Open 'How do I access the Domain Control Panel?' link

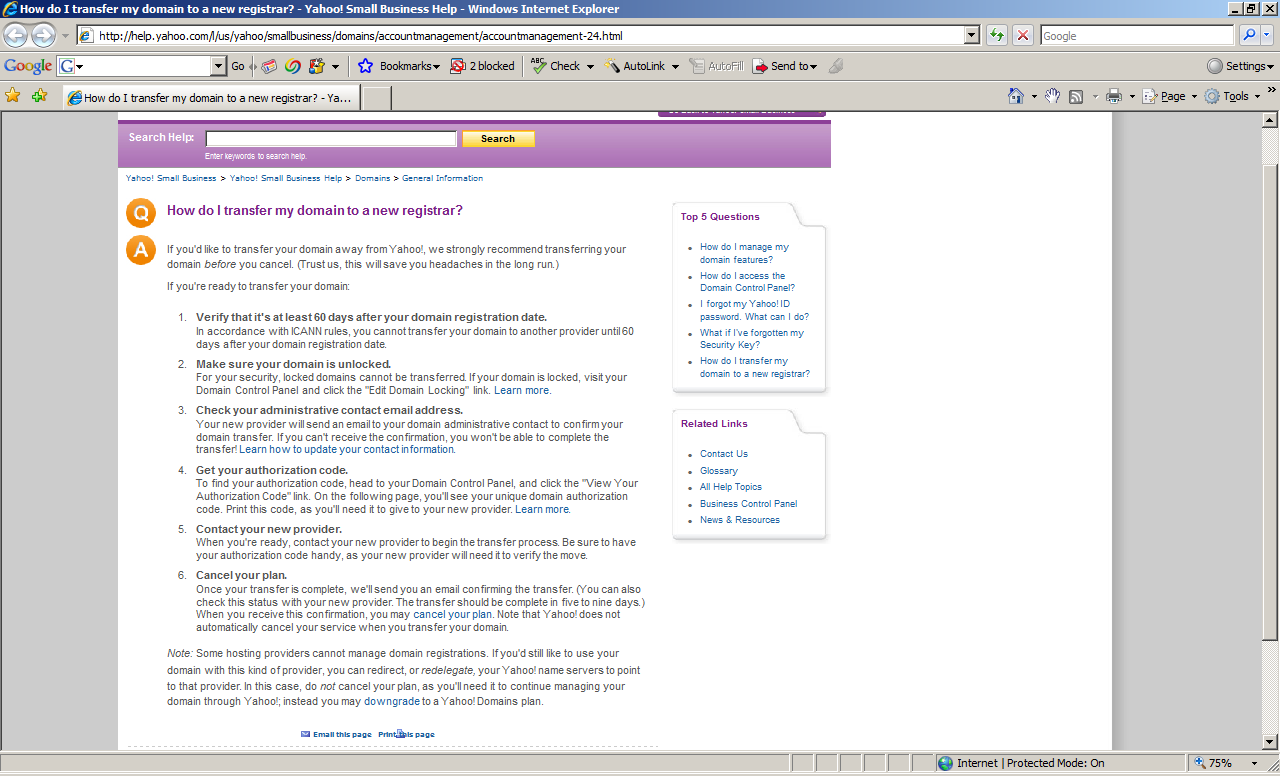point(747,282)
